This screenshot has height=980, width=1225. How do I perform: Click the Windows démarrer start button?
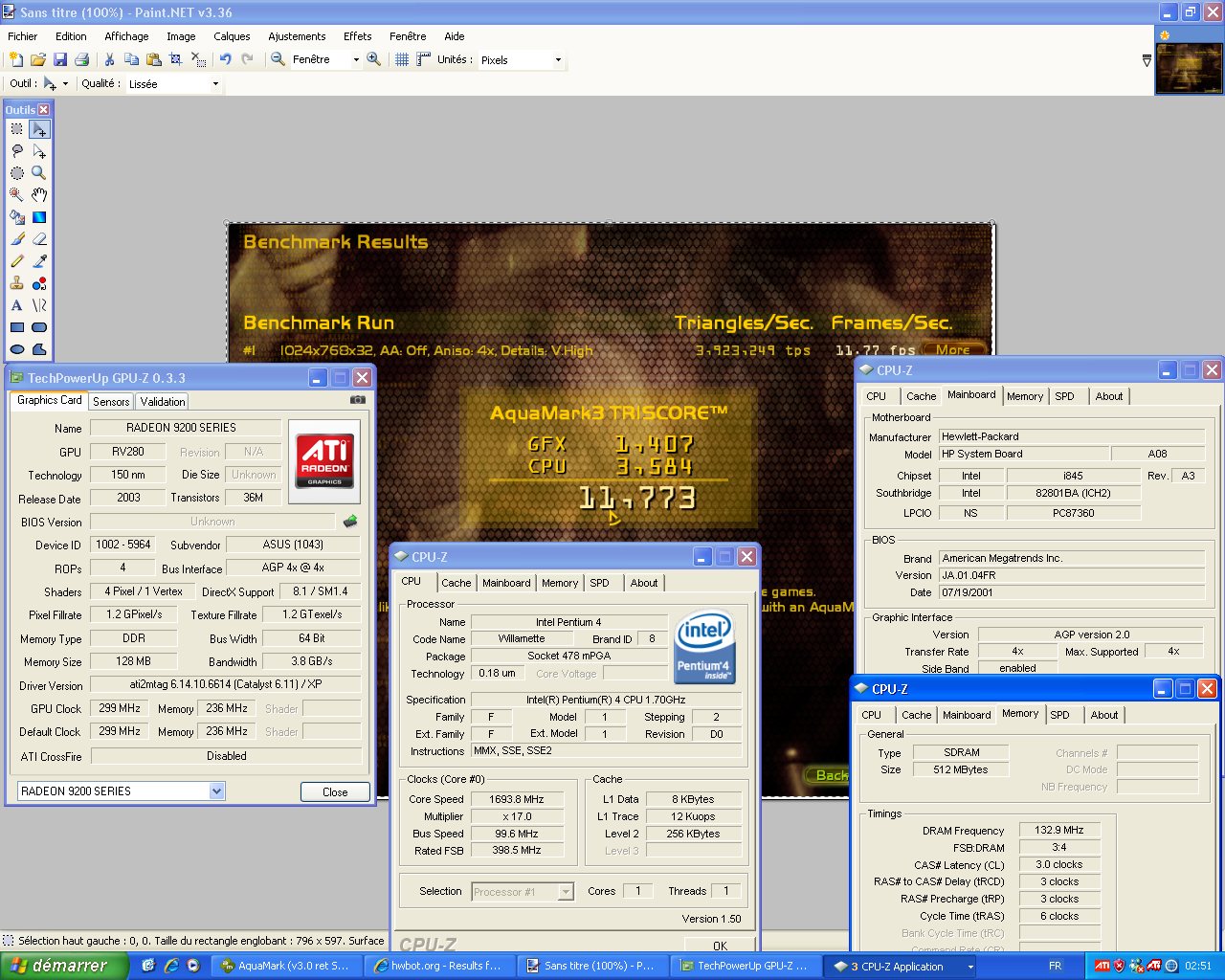[64, 966]
